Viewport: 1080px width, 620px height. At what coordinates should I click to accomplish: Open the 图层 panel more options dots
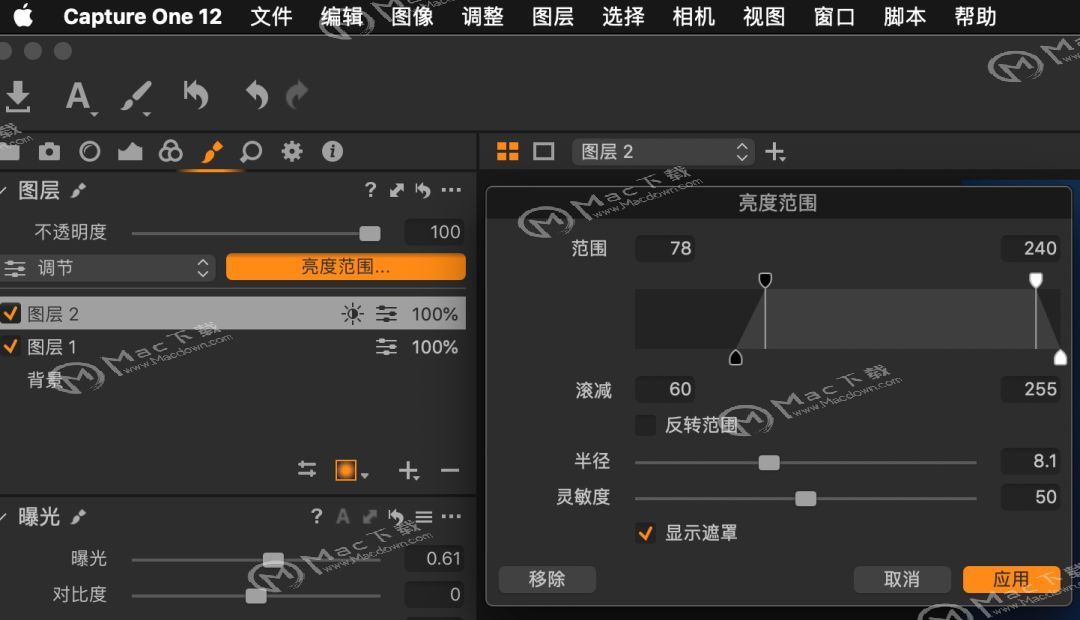click(451, 189)
